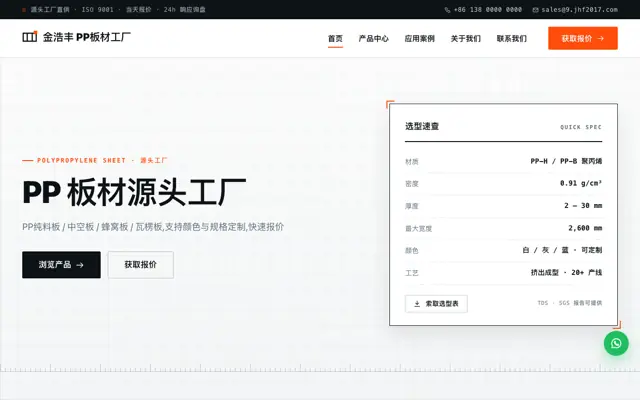Click the 0.91 g/cm³ density value
The height and width of the screenshot is (400, 640).
click(581, 183)
